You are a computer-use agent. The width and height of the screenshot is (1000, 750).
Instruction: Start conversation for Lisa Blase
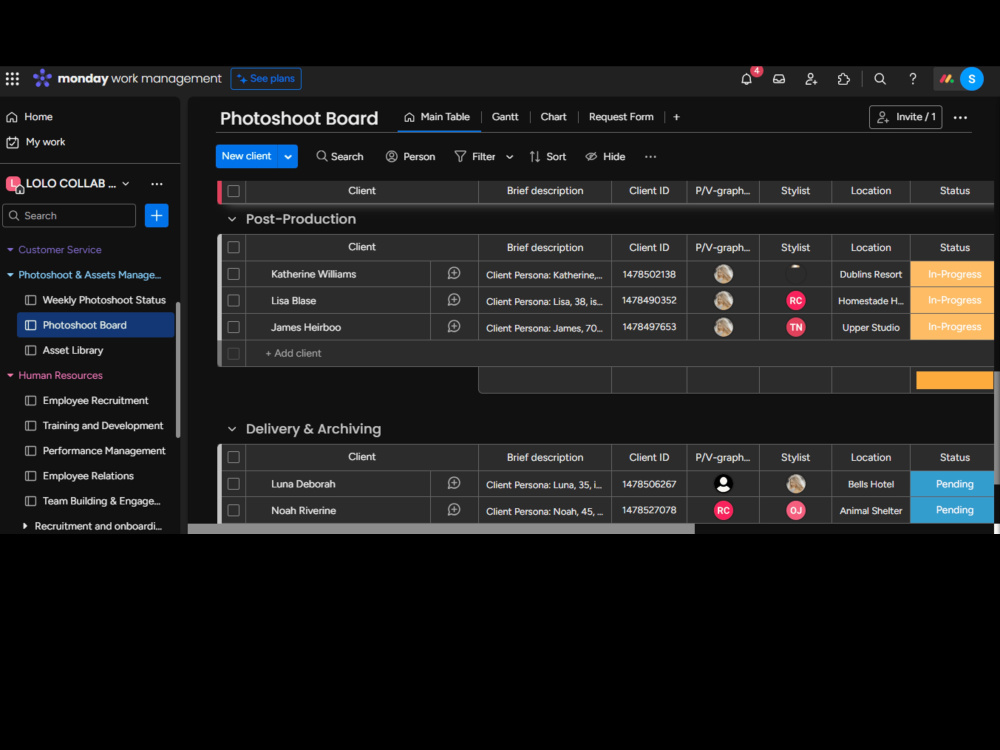point(454,300)
